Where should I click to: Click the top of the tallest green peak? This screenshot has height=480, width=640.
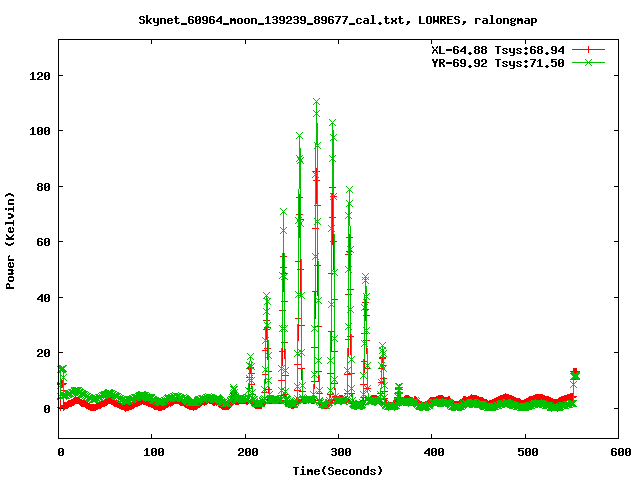(316, 102)
